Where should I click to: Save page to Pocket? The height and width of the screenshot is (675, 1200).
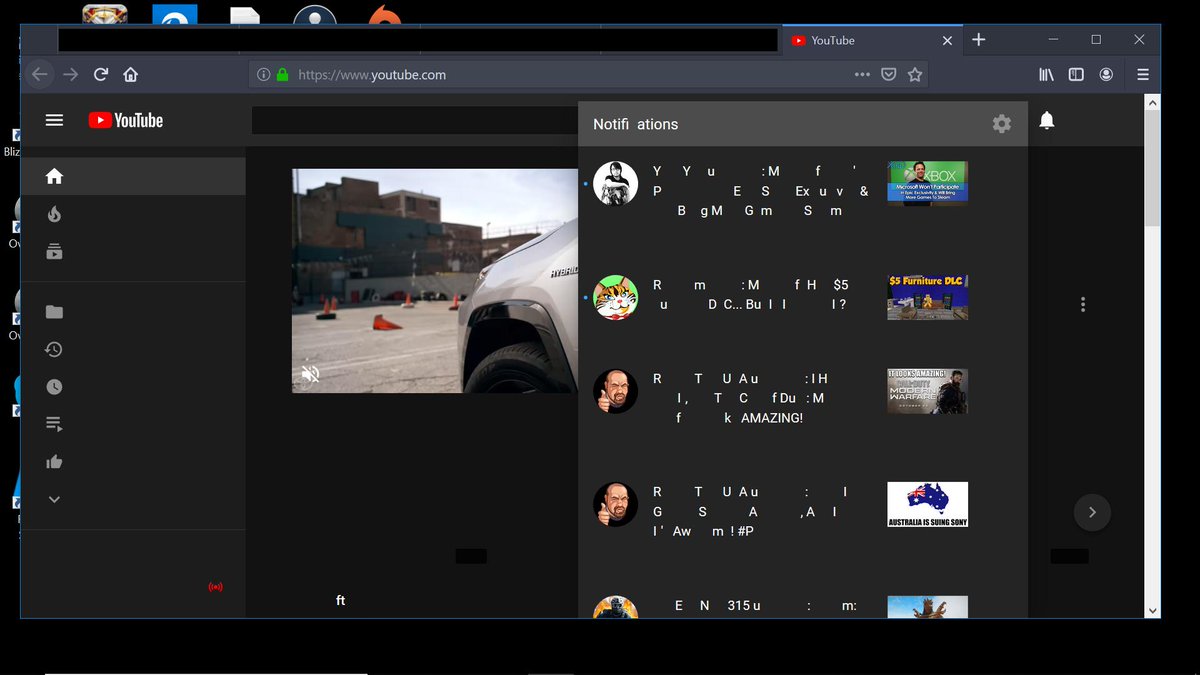[x=888, y=75]
